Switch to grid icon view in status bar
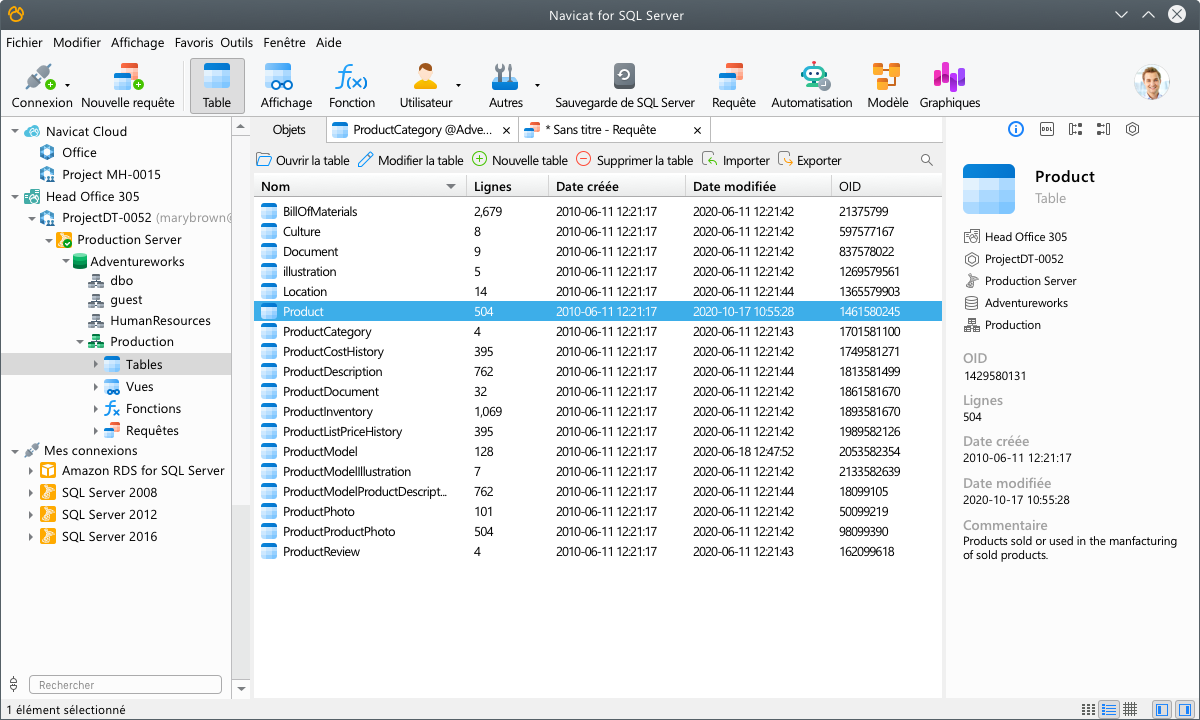 click(x=1130, y=709)
